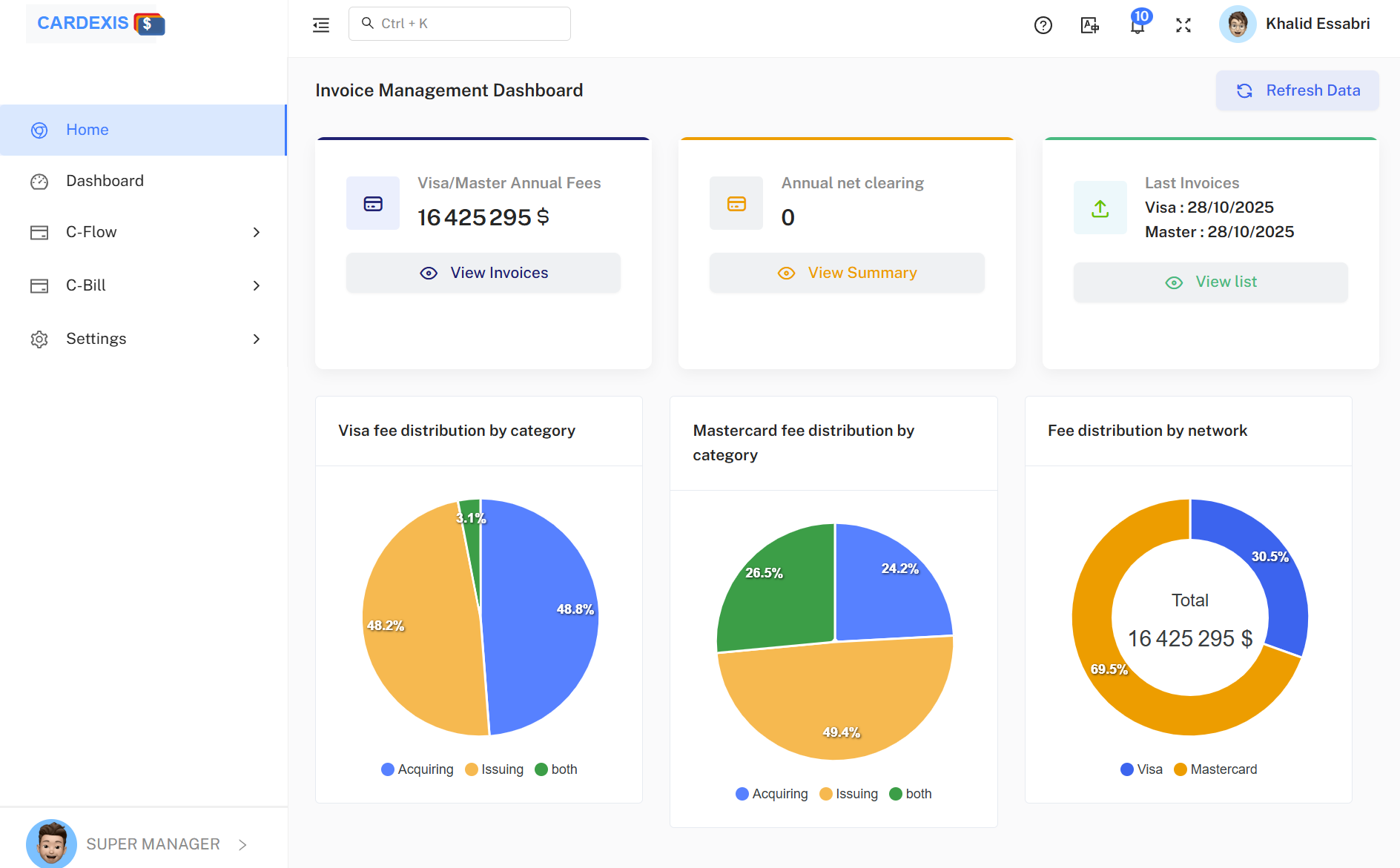Enter fullscreen with the expand arrows icon
1400x868 pixels.
(x=1183, y=24)
